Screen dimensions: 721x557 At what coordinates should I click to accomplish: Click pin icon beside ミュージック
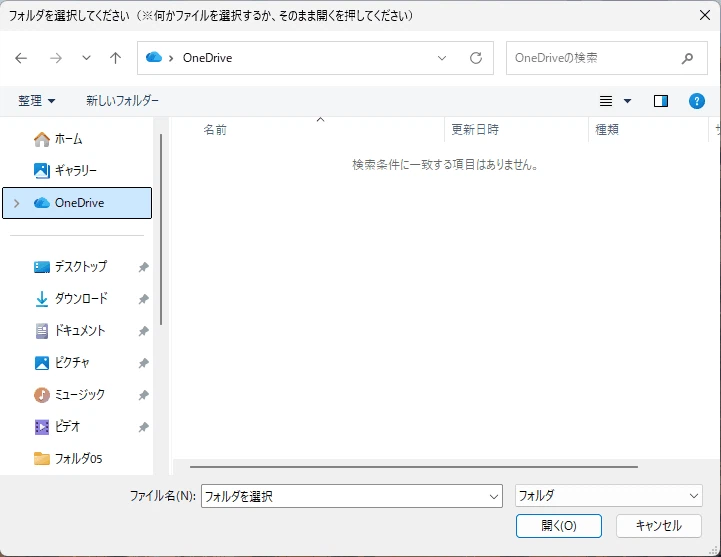[x=143, y=395]
